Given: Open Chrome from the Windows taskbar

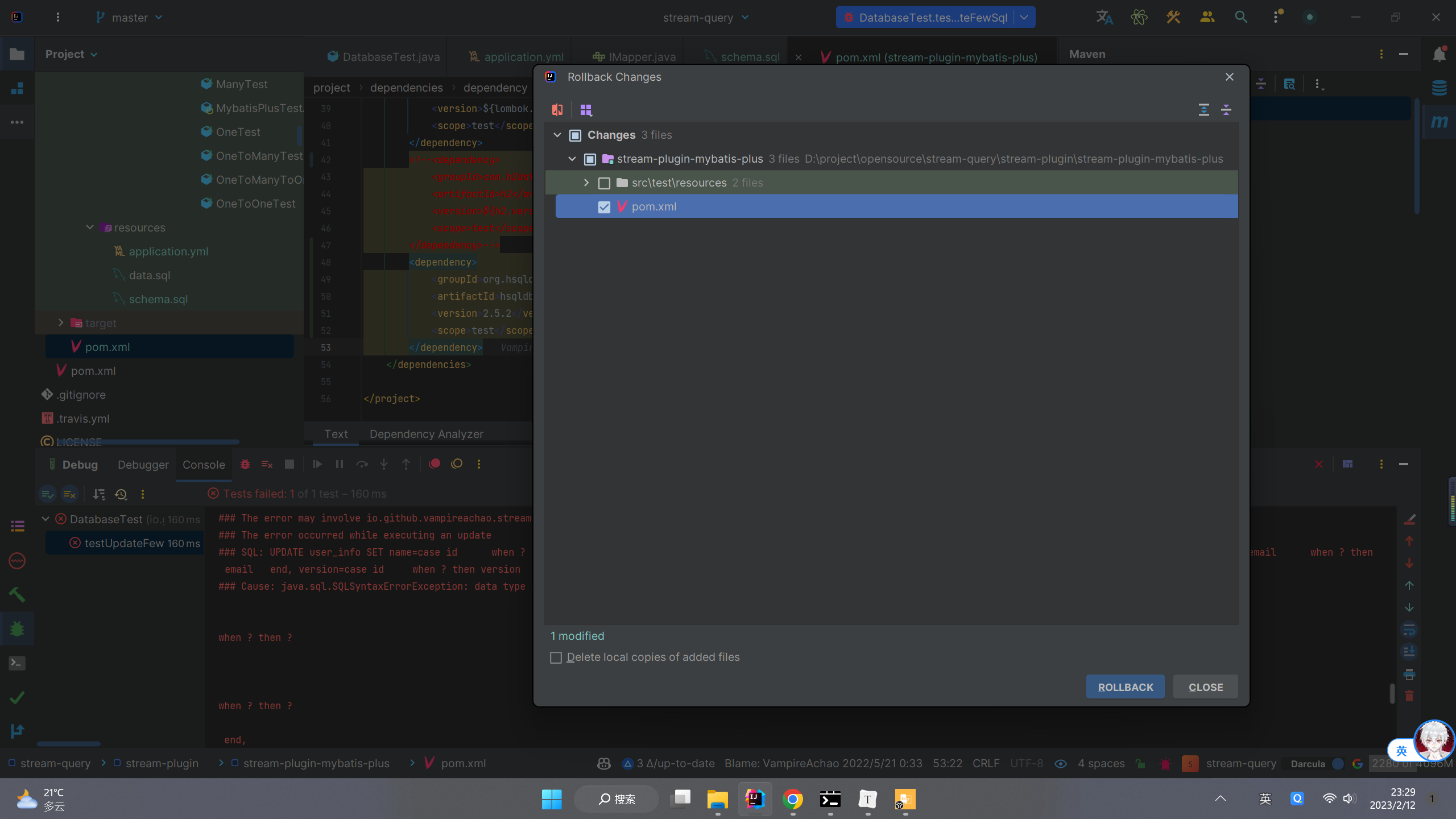Looking at the screenshot, I should 792,799.
